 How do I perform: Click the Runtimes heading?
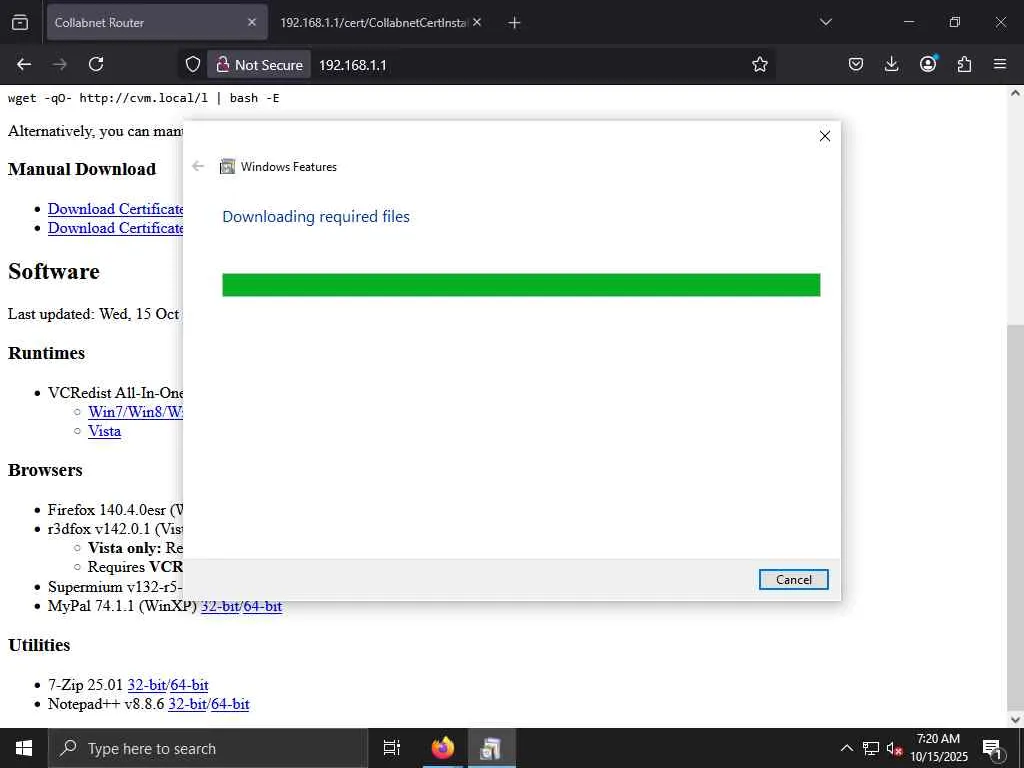coord(46,353)
